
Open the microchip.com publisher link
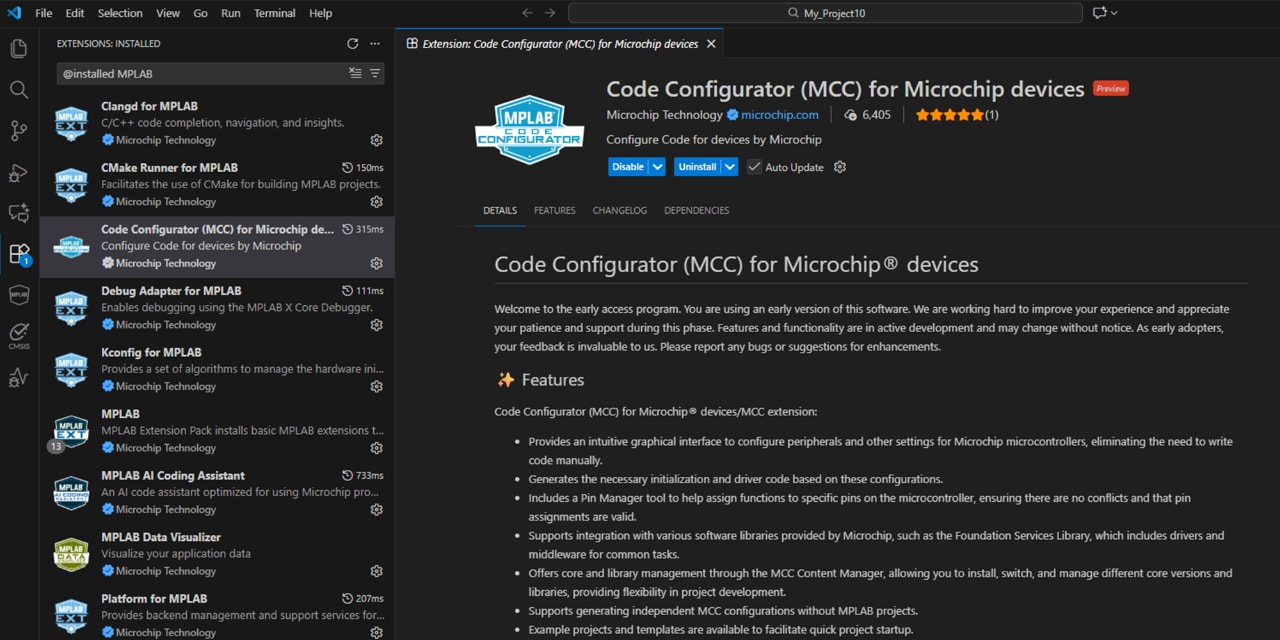779,115
